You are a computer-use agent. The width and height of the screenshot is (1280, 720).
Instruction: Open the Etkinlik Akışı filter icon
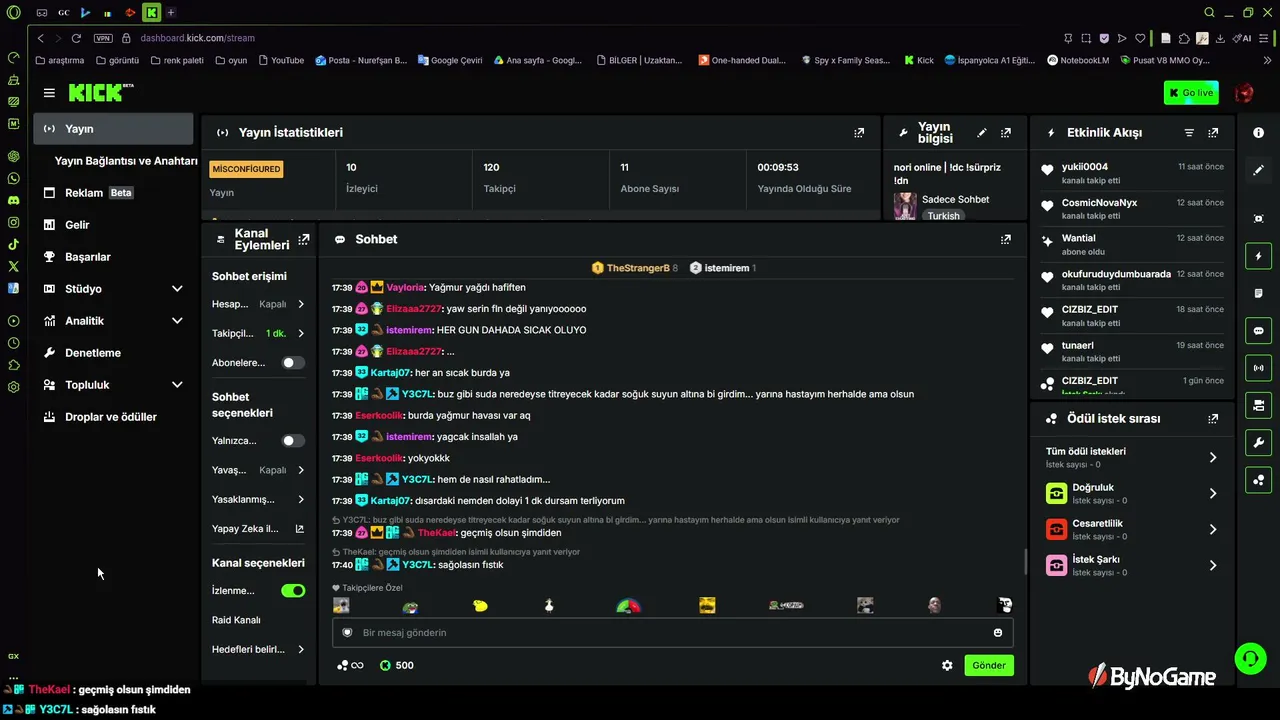click(x=1189, y=132)
